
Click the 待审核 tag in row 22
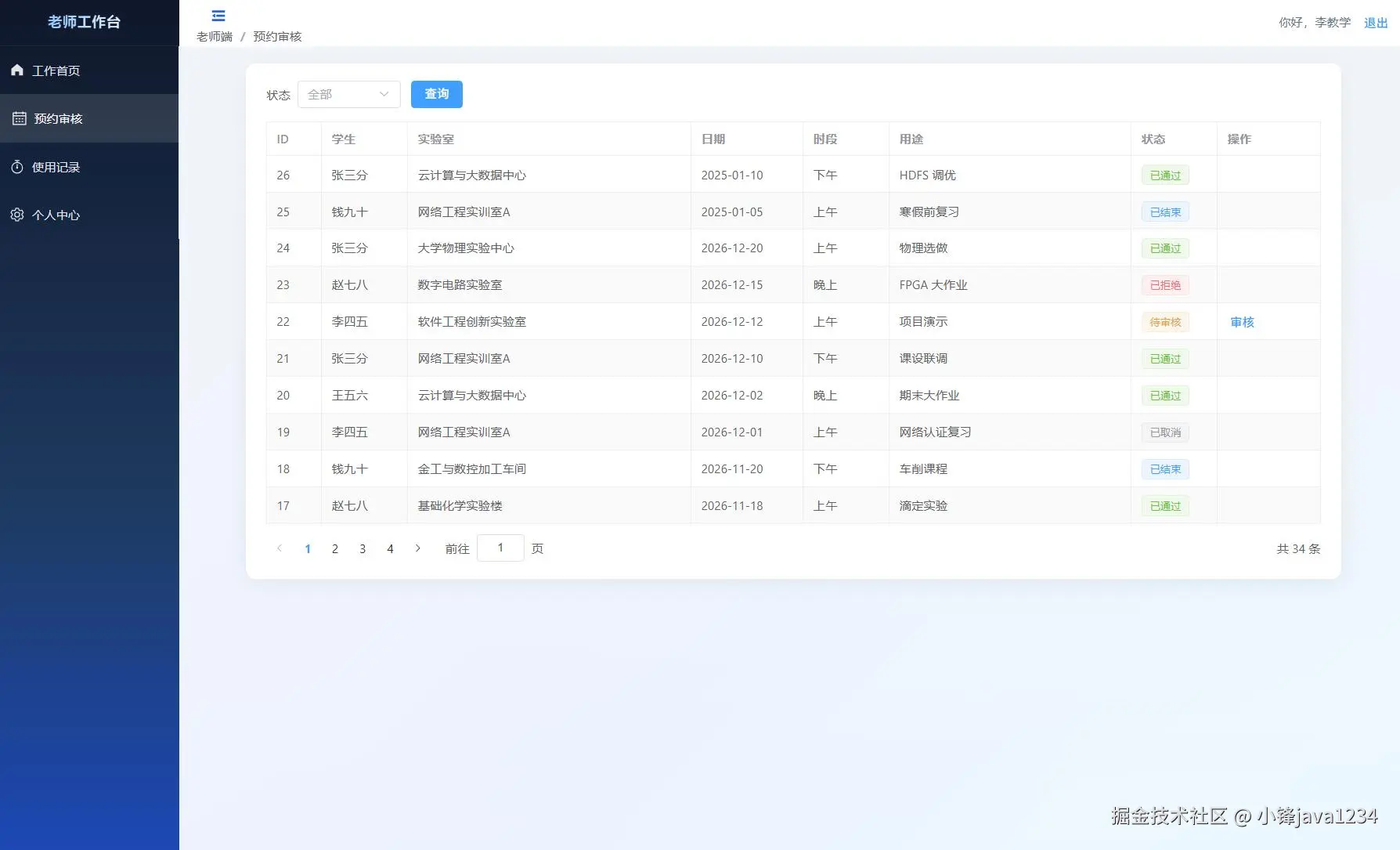click(x=1165, y=322)
